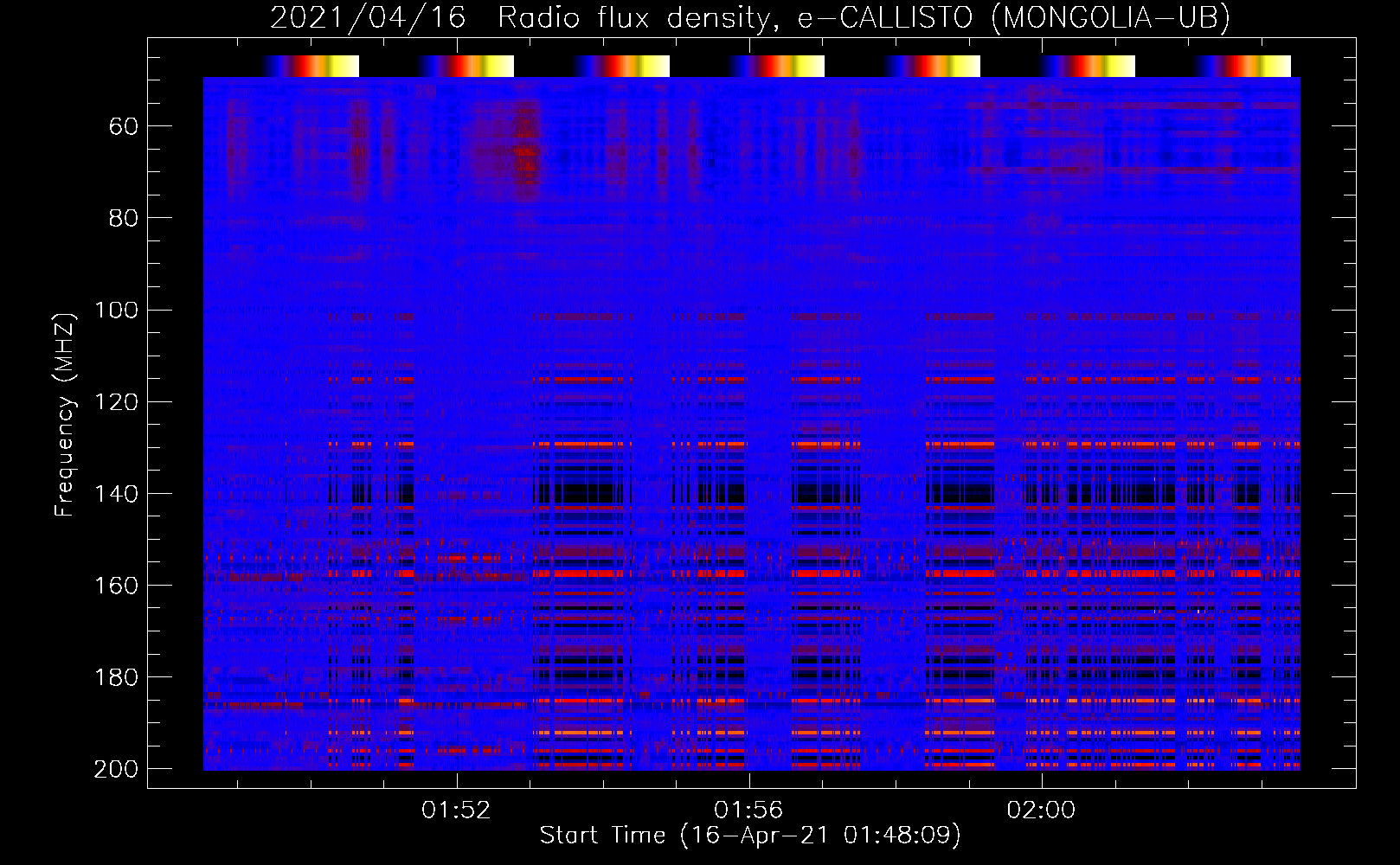Click the 60 frequency tick label

(124, 127)
